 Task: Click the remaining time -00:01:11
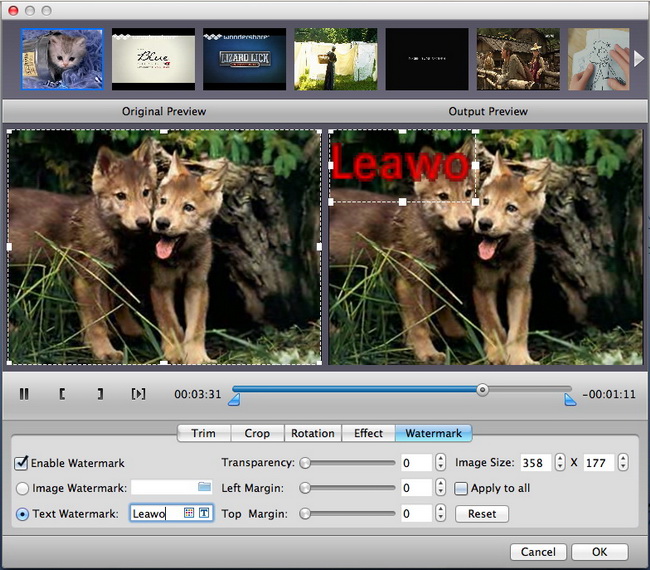(x=609, y=394)
